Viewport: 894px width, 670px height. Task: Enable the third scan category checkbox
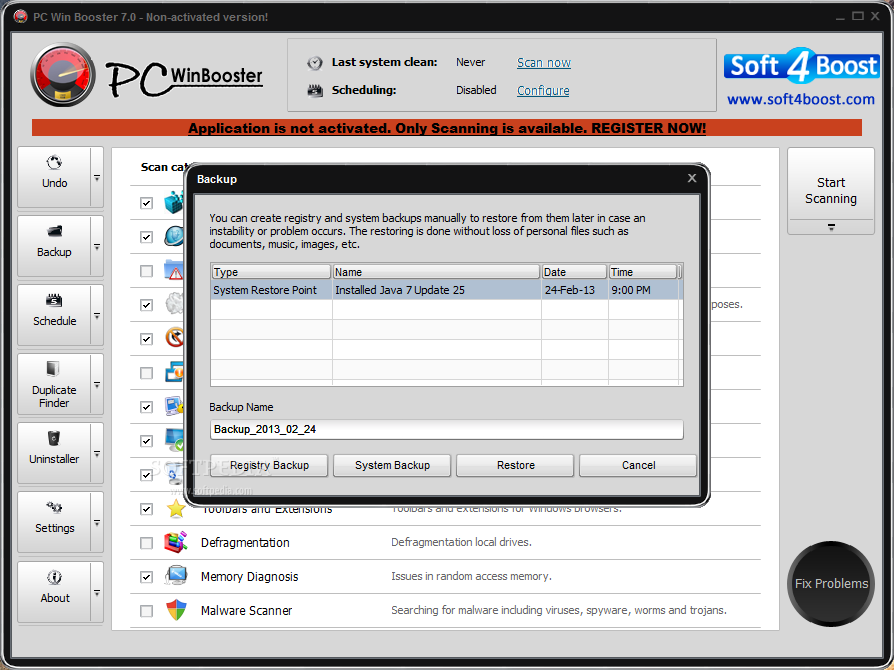pos(147,271)
